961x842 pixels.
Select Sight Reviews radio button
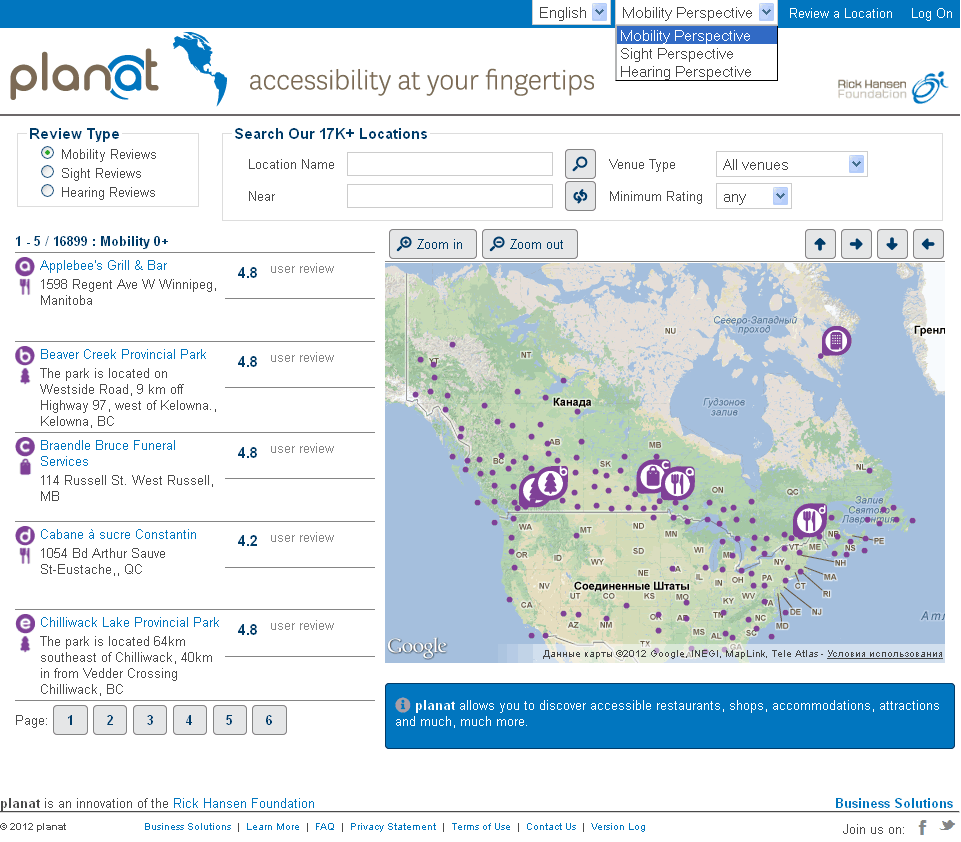(x=47, y=172)
